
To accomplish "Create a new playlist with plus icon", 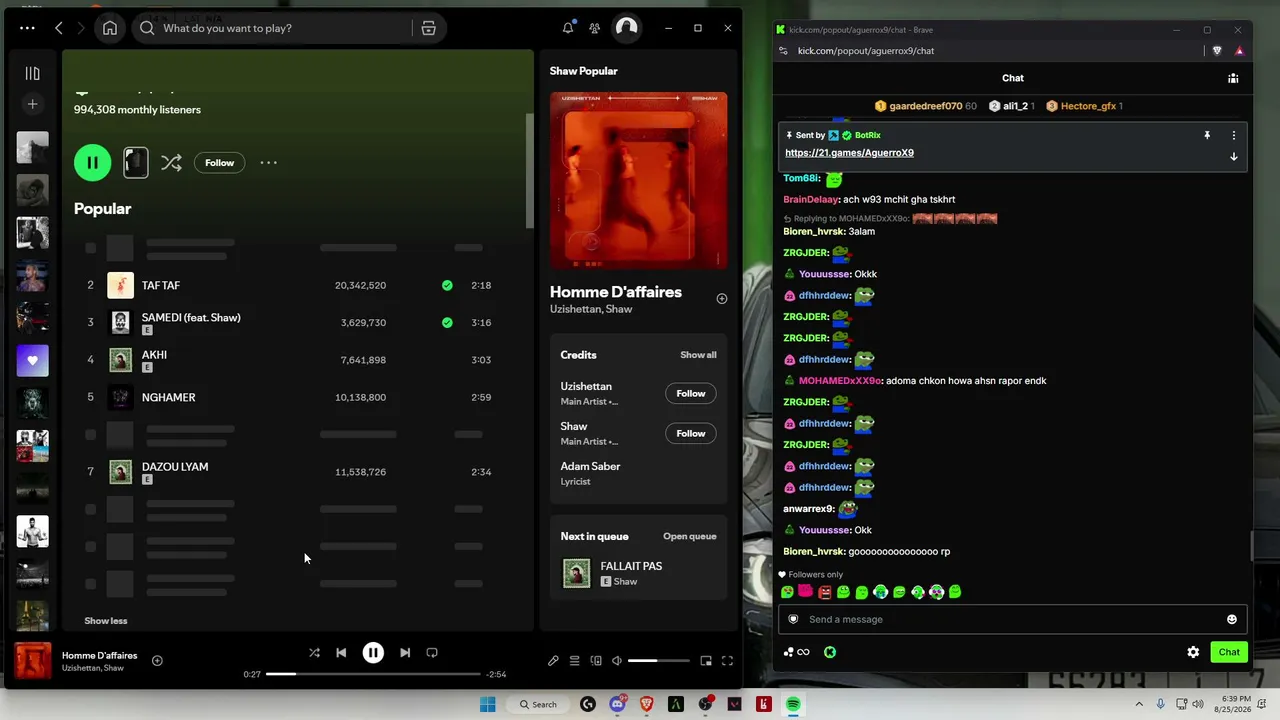I will (32, 104).
